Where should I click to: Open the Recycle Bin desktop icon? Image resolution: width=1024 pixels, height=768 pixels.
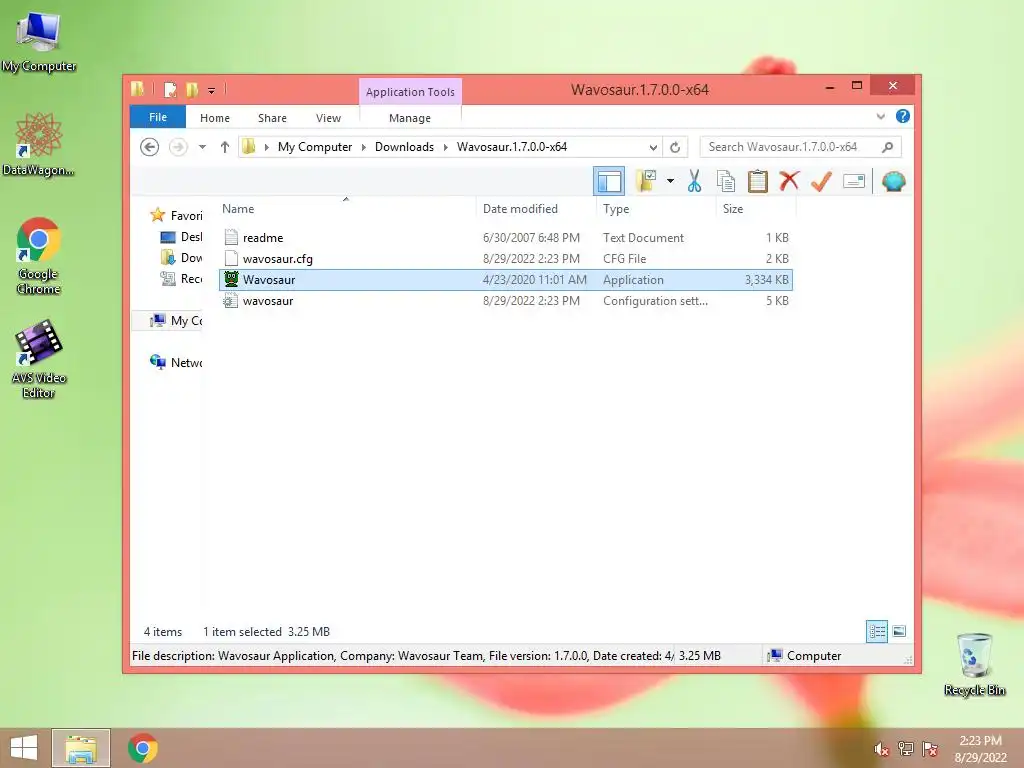click(974, 665)
